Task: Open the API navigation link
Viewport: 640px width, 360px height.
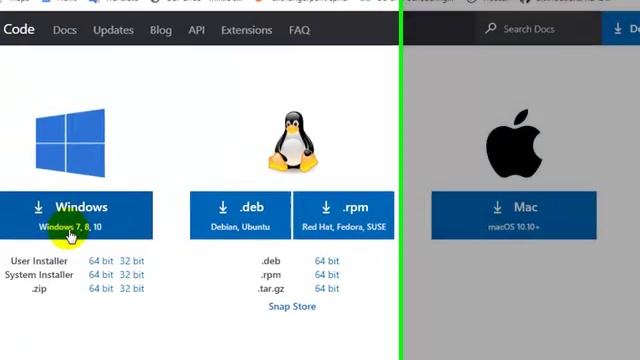Action: click(x=196, y=30)
